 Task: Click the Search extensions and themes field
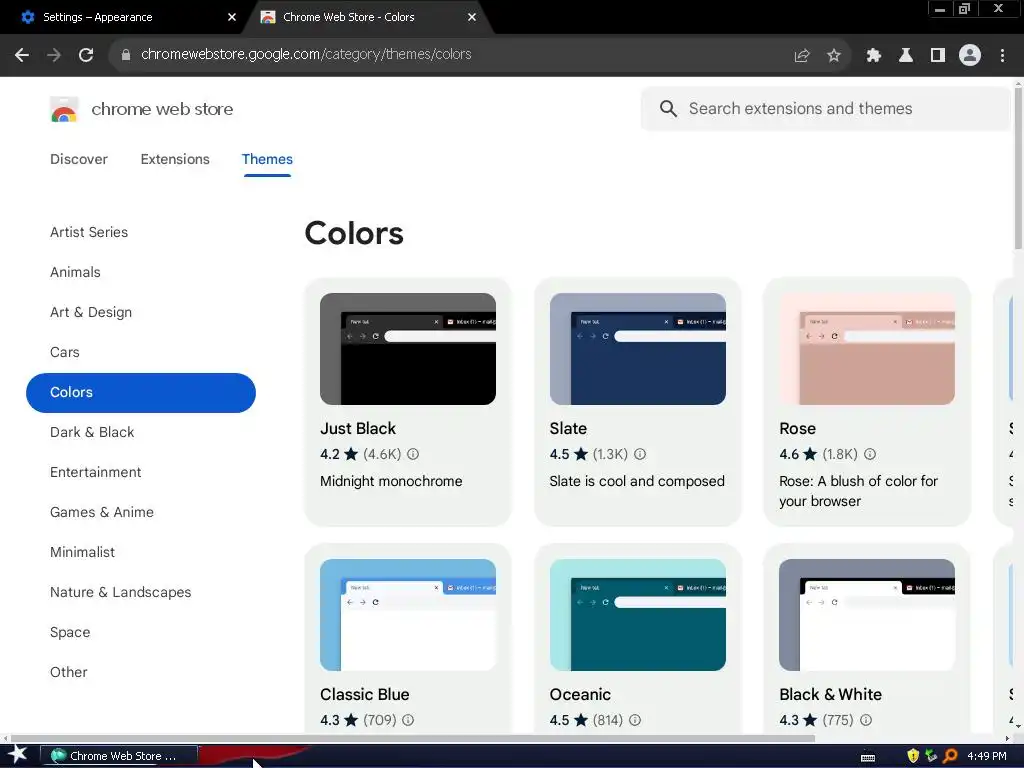(x=826, y=108)
